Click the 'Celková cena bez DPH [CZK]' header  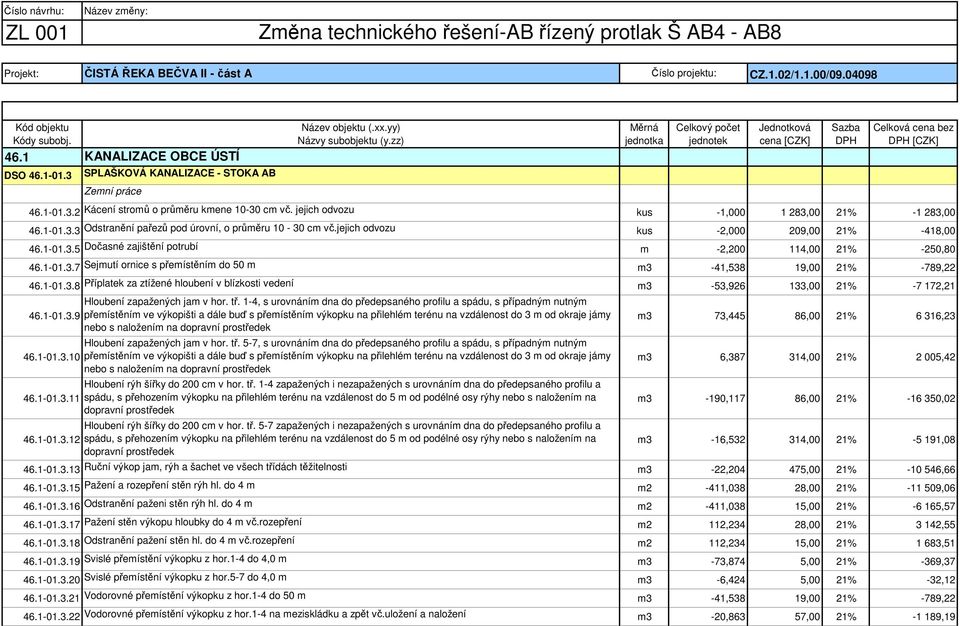tap(913, 134)
